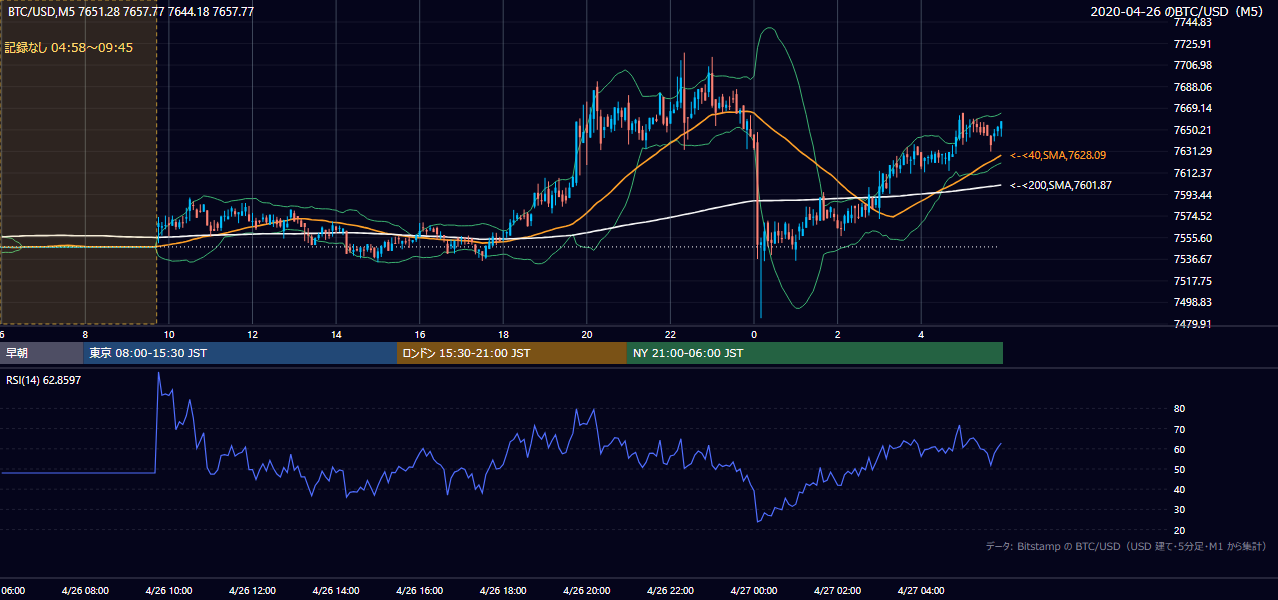Click RSI axis level 60
The width and height of the screenshot is (1278, 600).
click(1179, 449)
